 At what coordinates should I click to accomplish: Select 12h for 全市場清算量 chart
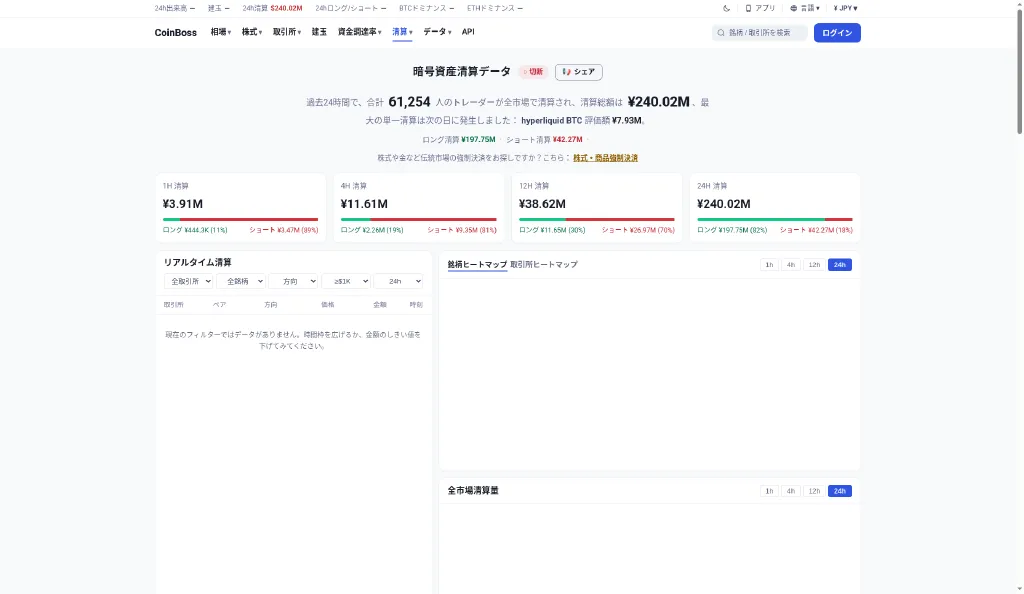814,491
